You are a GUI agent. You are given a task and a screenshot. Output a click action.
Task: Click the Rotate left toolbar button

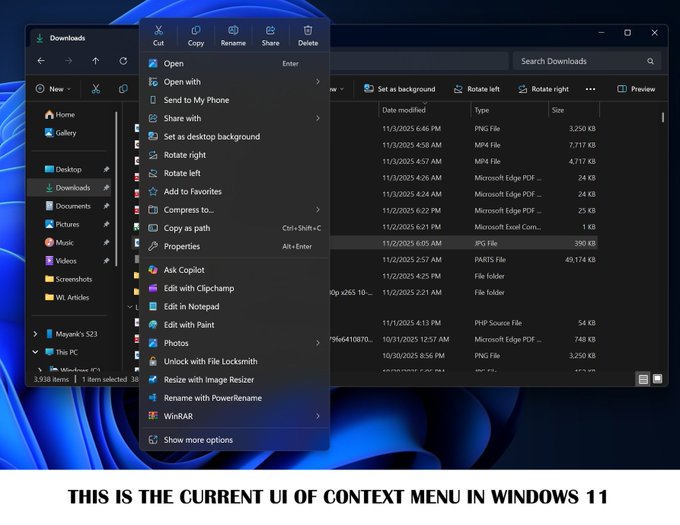click(477, 89)
